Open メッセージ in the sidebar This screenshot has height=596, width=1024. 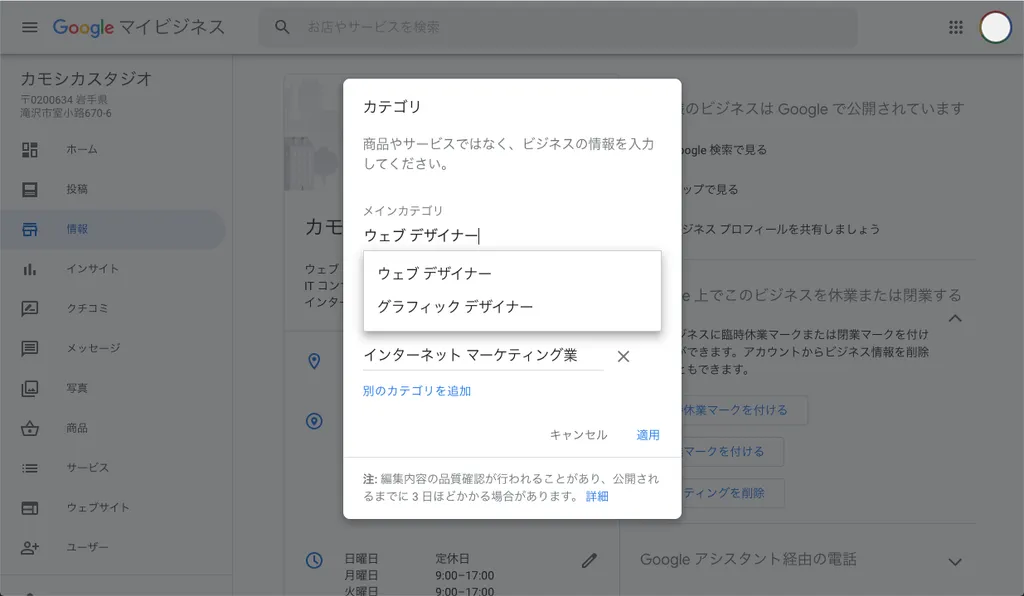93,349
